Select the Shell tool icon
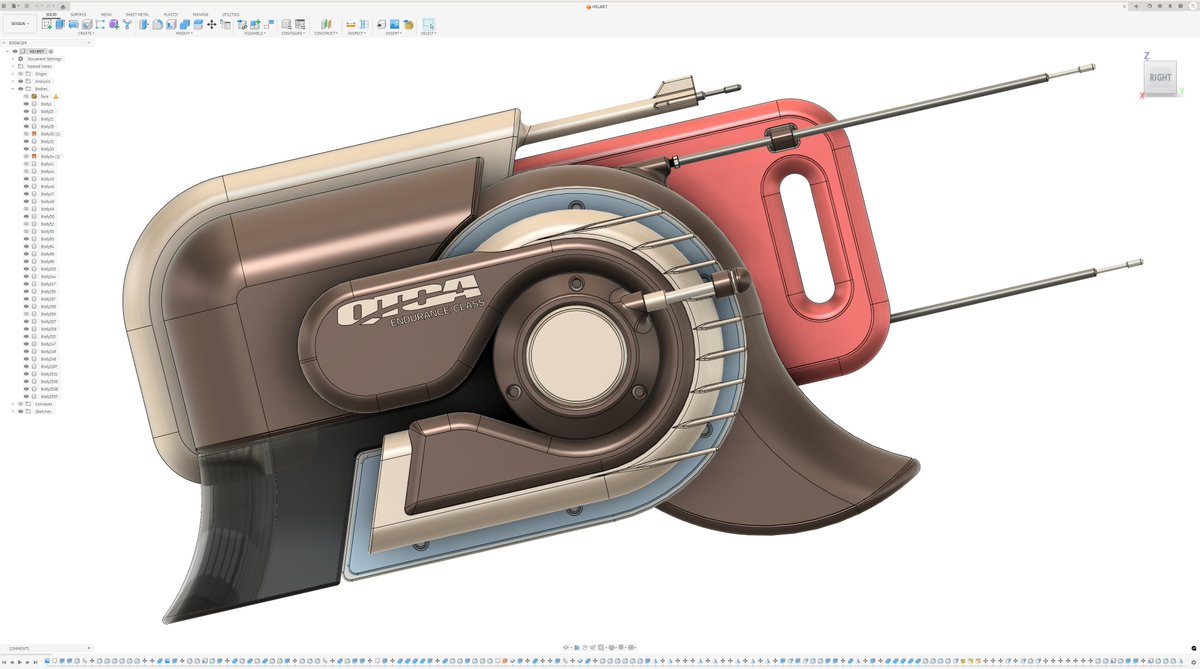Viewport: 1200px width, 669px height. pos(171,24)
